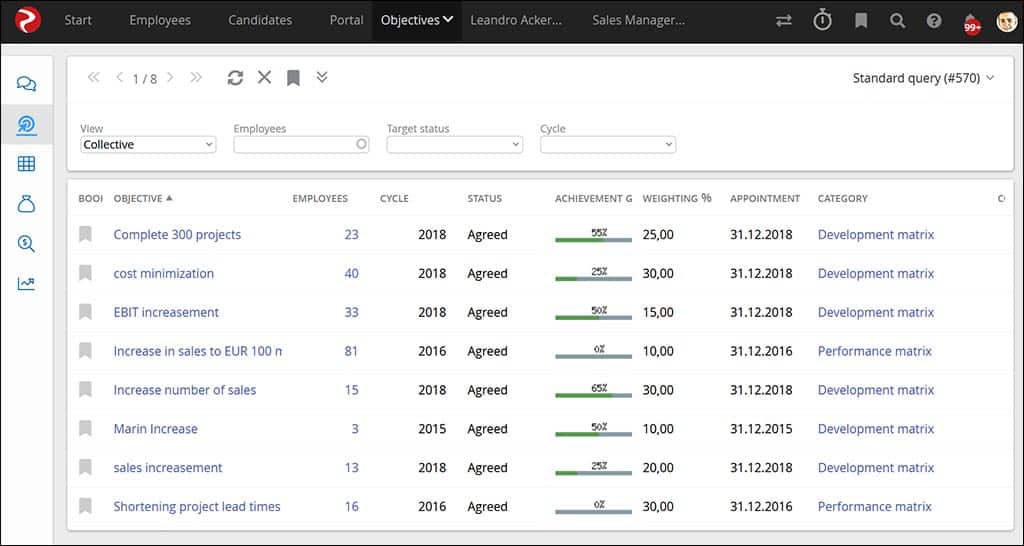Click the table grid sidebar icon
The height and width of the screenshot is (546, 1024).
[x=27, y=164]
